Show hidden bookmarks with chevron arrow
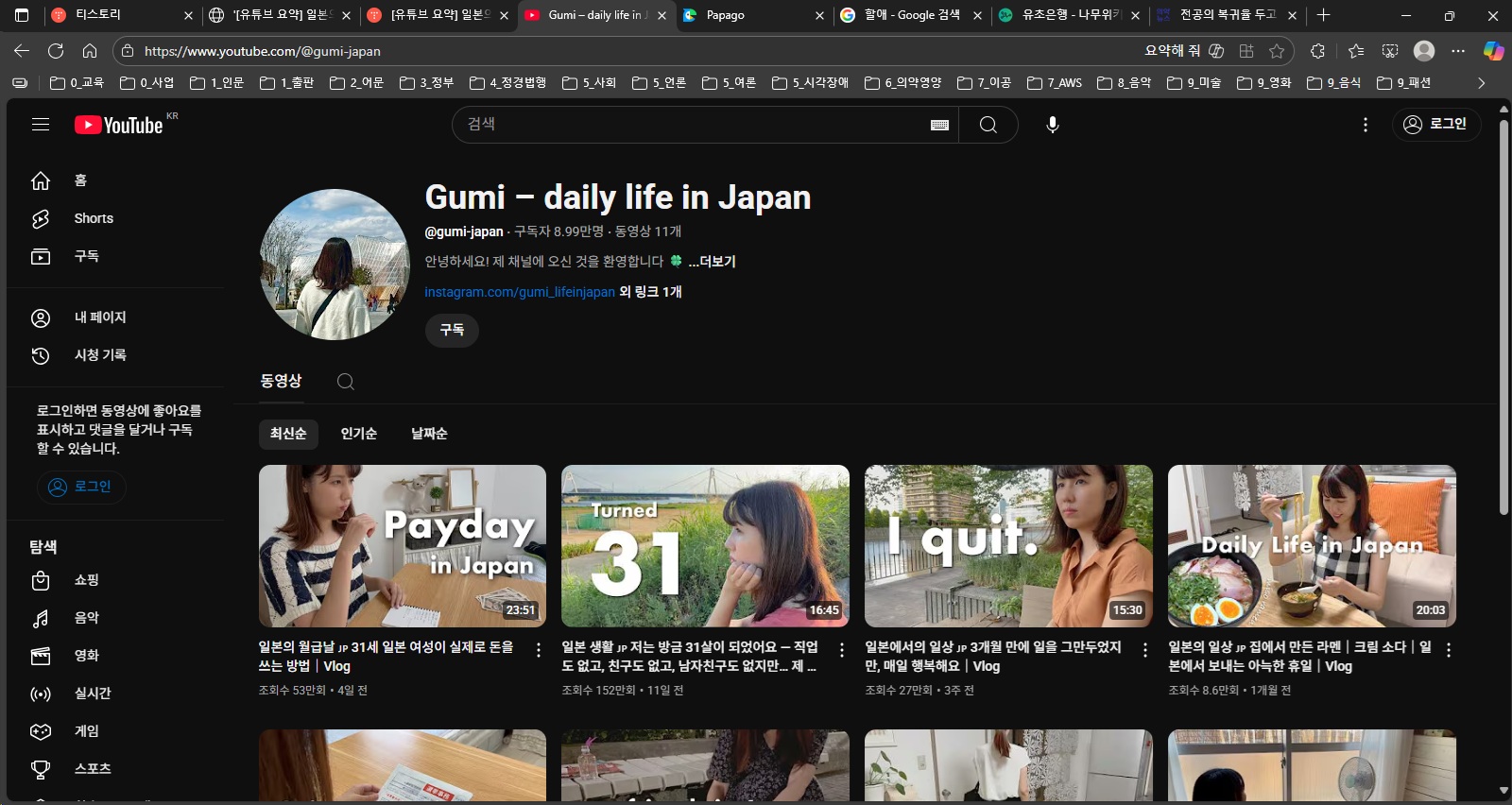1512x805 pixels. (1481, 83)
